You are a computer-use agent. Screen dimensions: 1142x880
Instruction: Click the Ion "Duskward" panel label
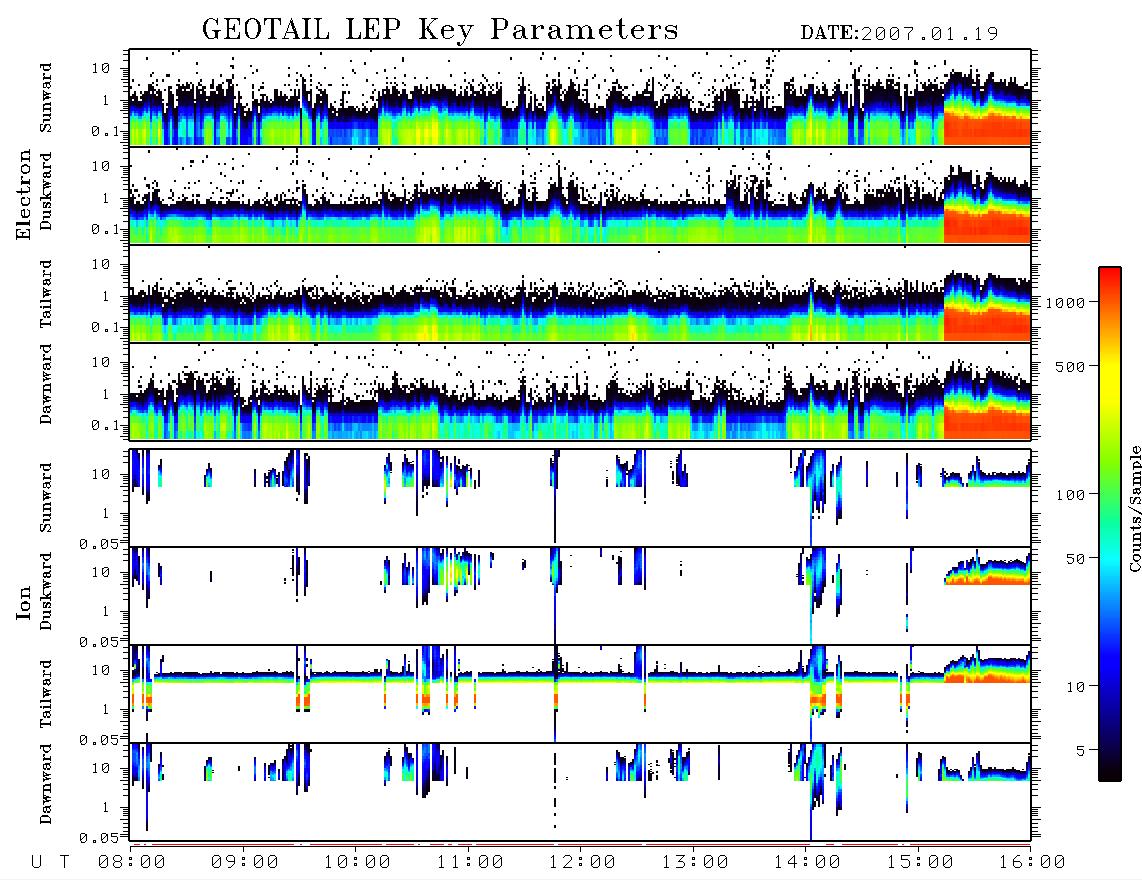pos(46,592)
